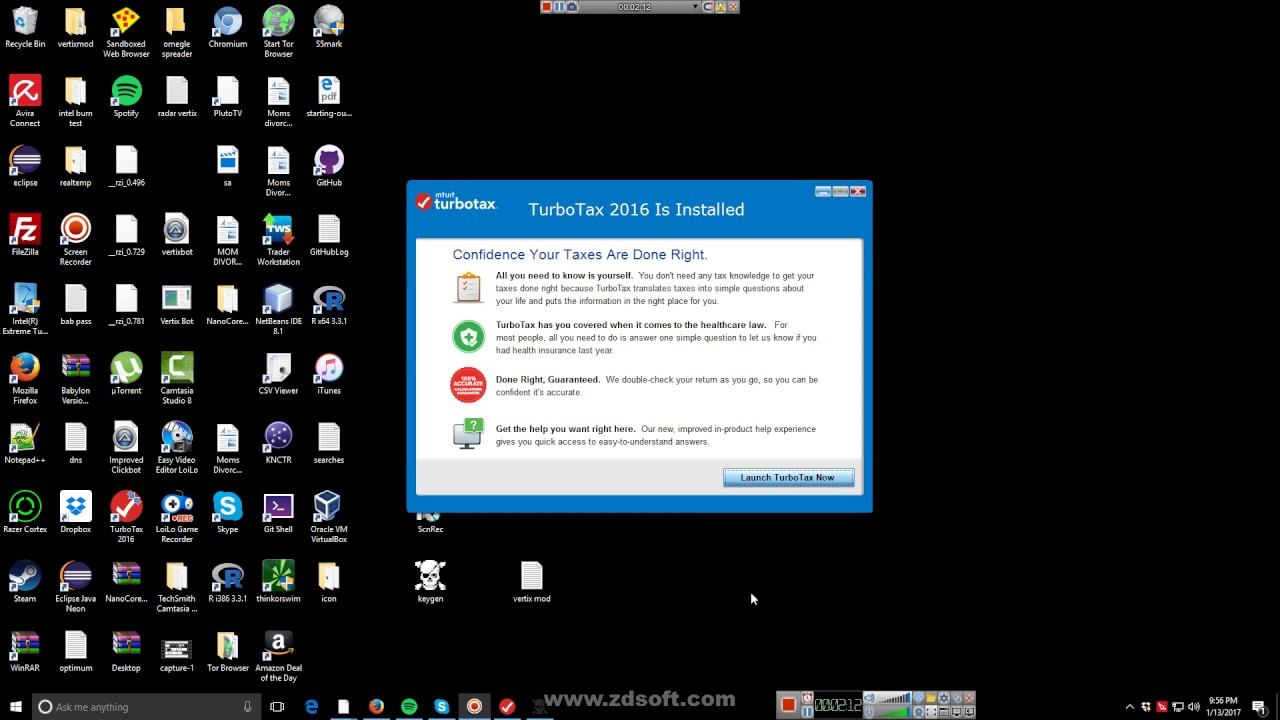
Task: Select Oracle VM VirtualBox icon
Action: tap(328, 517)
